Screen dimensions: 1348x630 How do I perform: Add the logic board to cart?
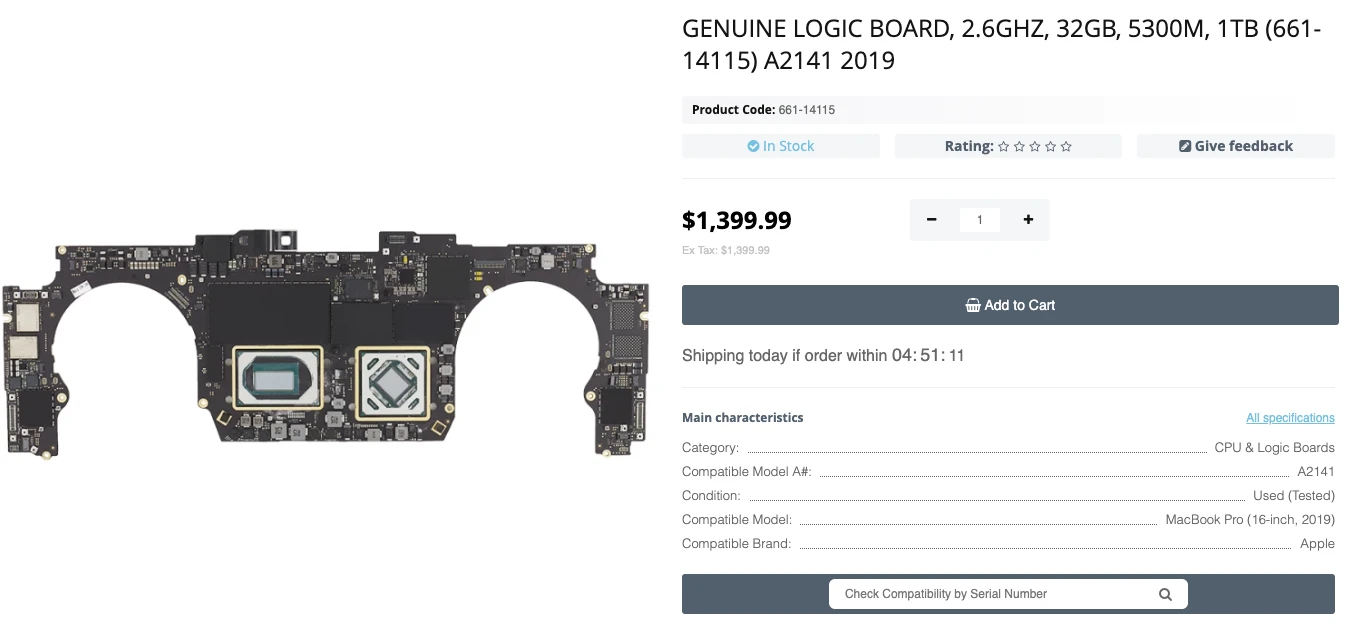pos(1010,305)
